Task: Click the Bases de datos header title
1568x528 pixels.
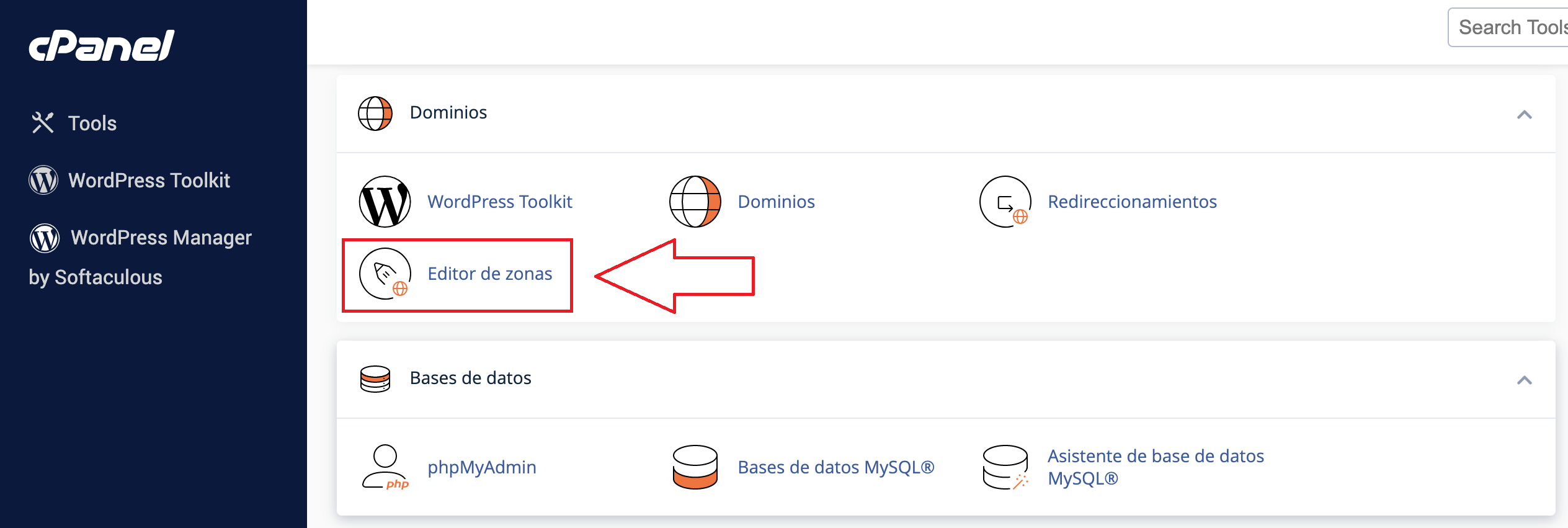Action: tap(471, 378)
